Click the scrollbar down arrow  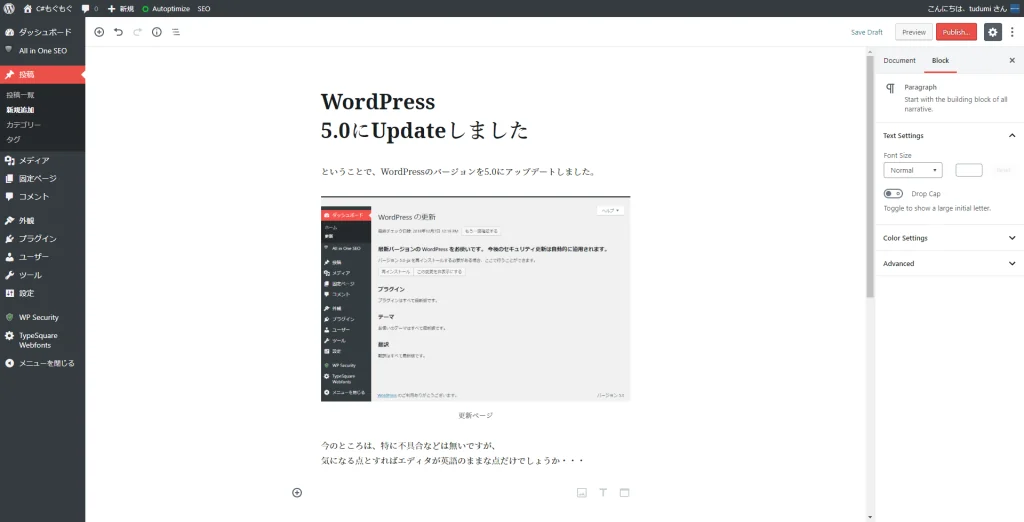870,517
